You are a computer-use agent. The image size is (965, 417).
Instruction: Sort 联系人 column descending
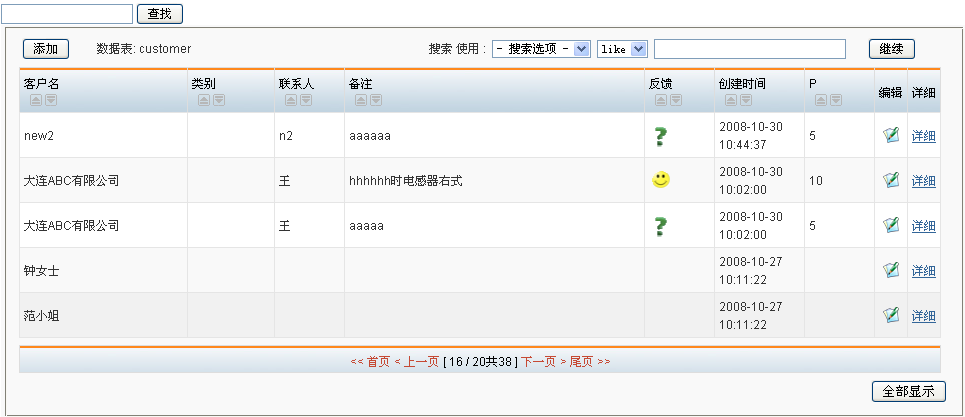pyautogui.click(x=306, y=100)
